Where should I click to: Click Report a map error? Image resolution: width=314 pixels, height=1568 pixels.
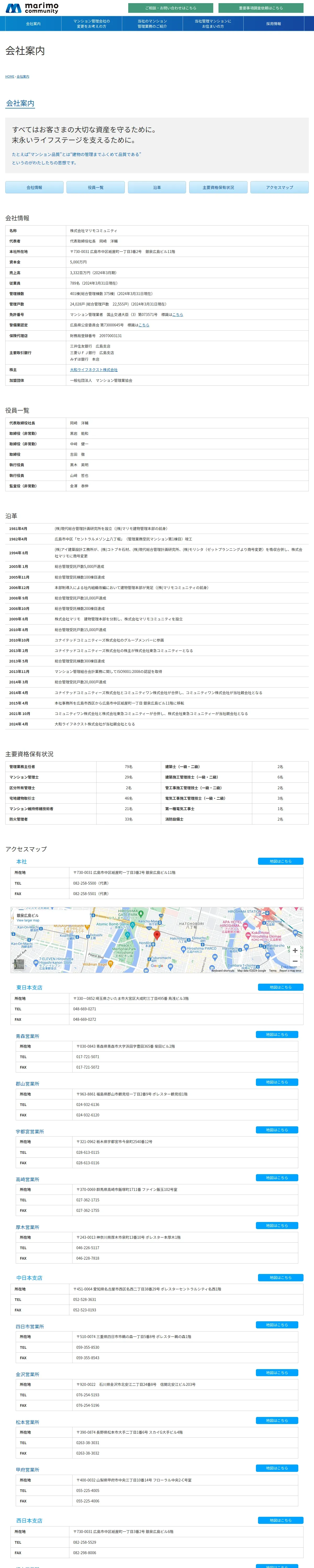[x=290, y=971]
